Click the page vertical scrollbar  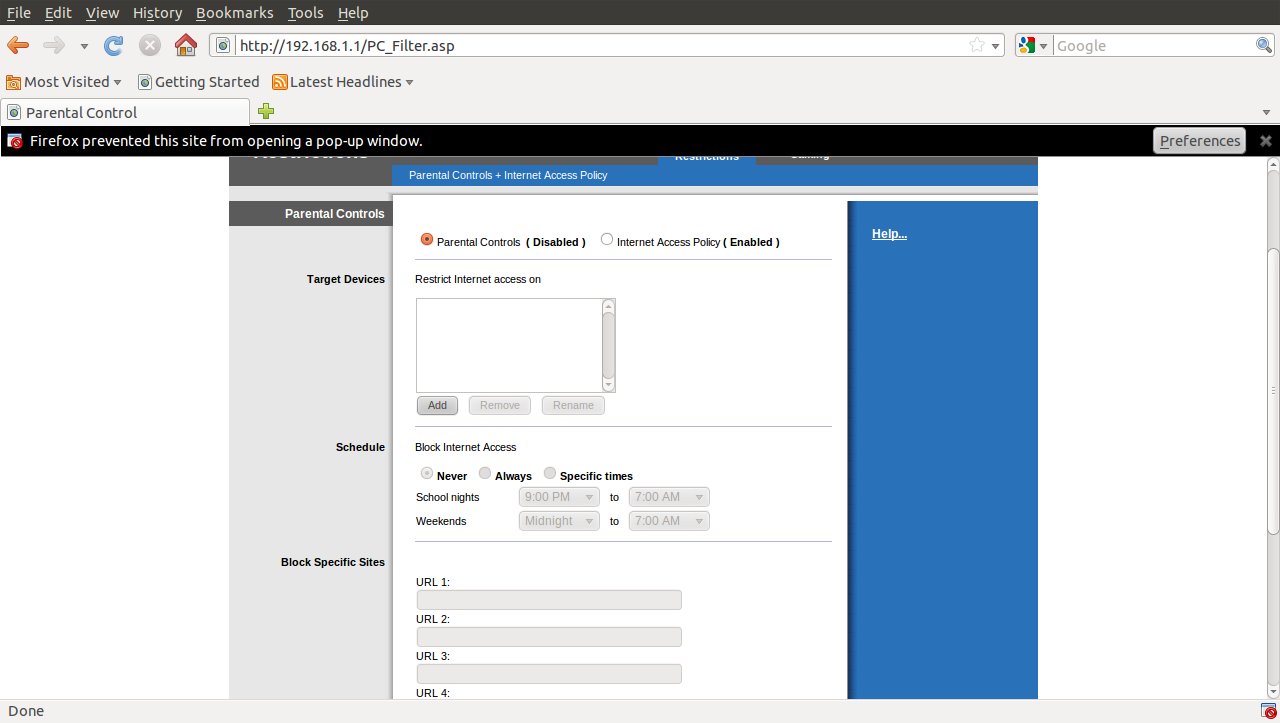tap(1272, 390)
